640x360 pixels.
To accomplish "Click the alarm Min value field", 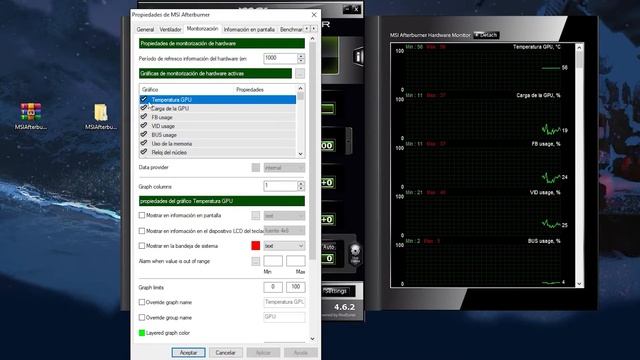I will (273, 261).
